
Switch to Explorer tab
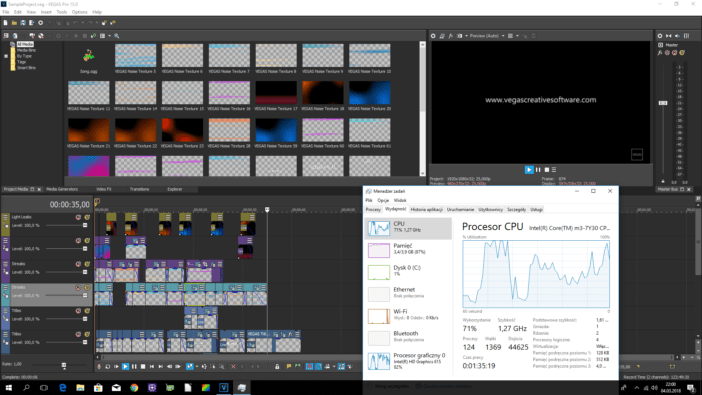(x=175, y=189)
